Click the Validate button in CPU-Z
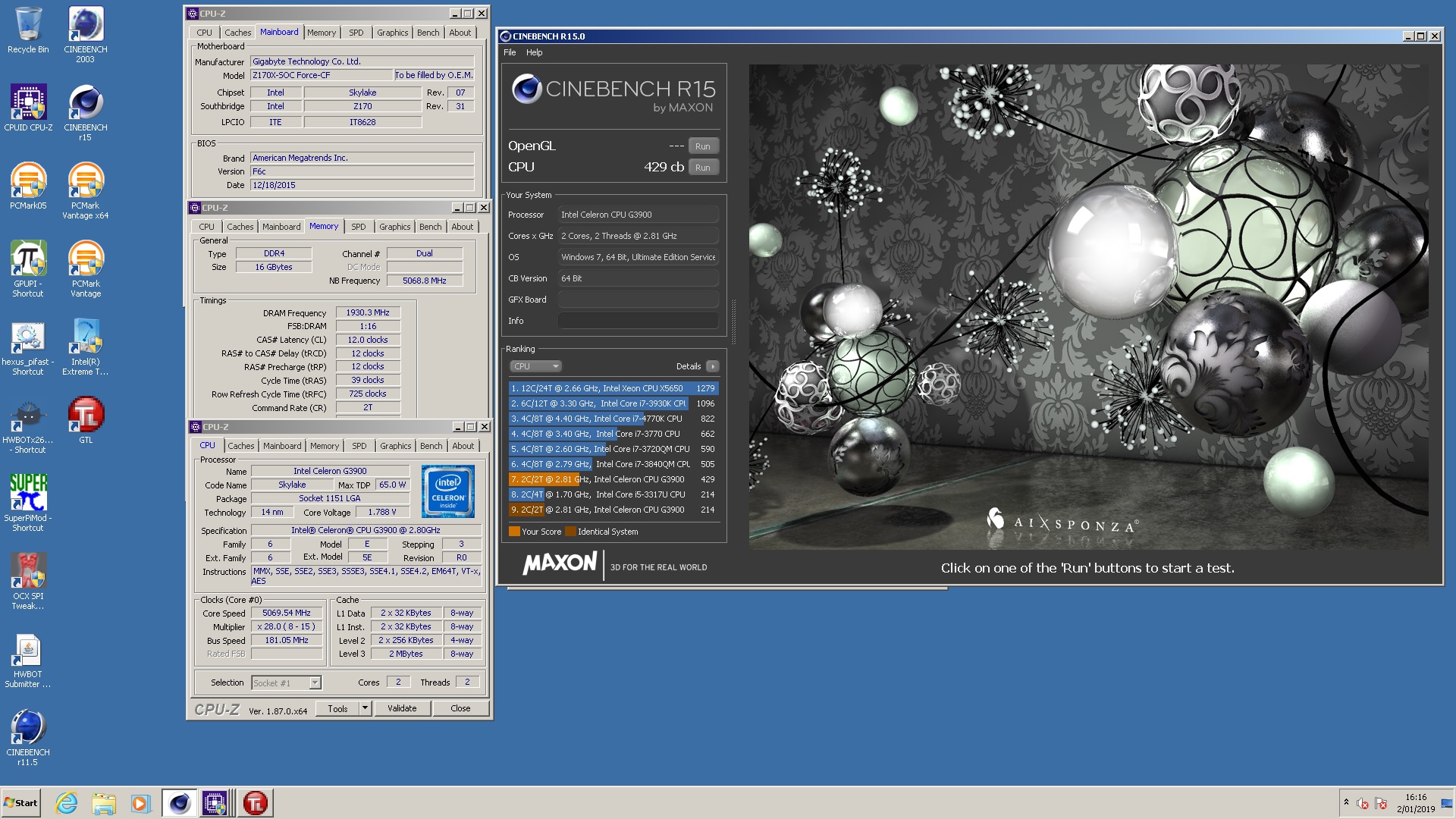Screen dimensions: 1456x819 click(x=402, y=708)
